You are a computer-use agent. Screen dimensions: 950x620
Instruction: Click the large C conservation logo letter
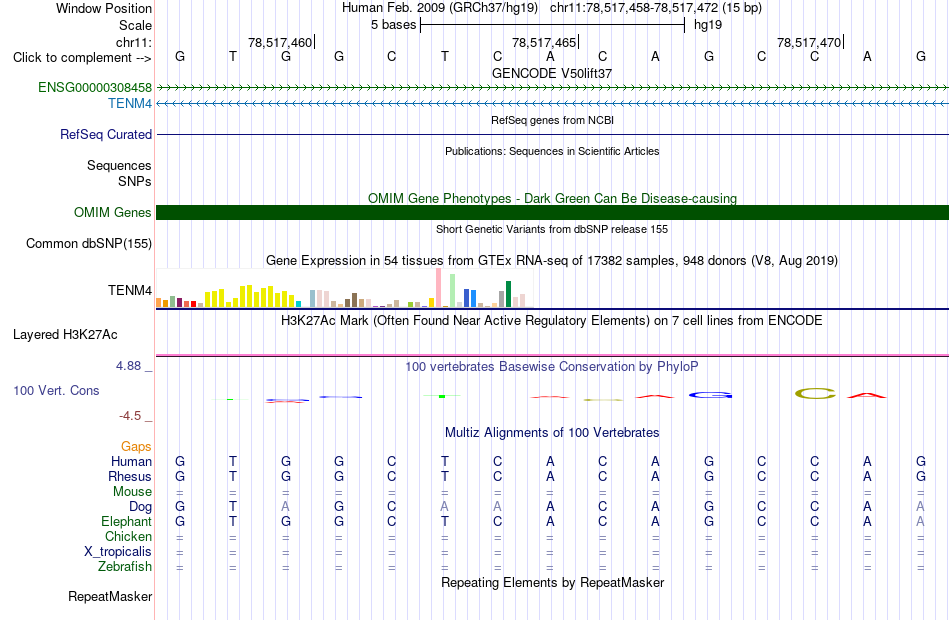[x=815, y=394]
